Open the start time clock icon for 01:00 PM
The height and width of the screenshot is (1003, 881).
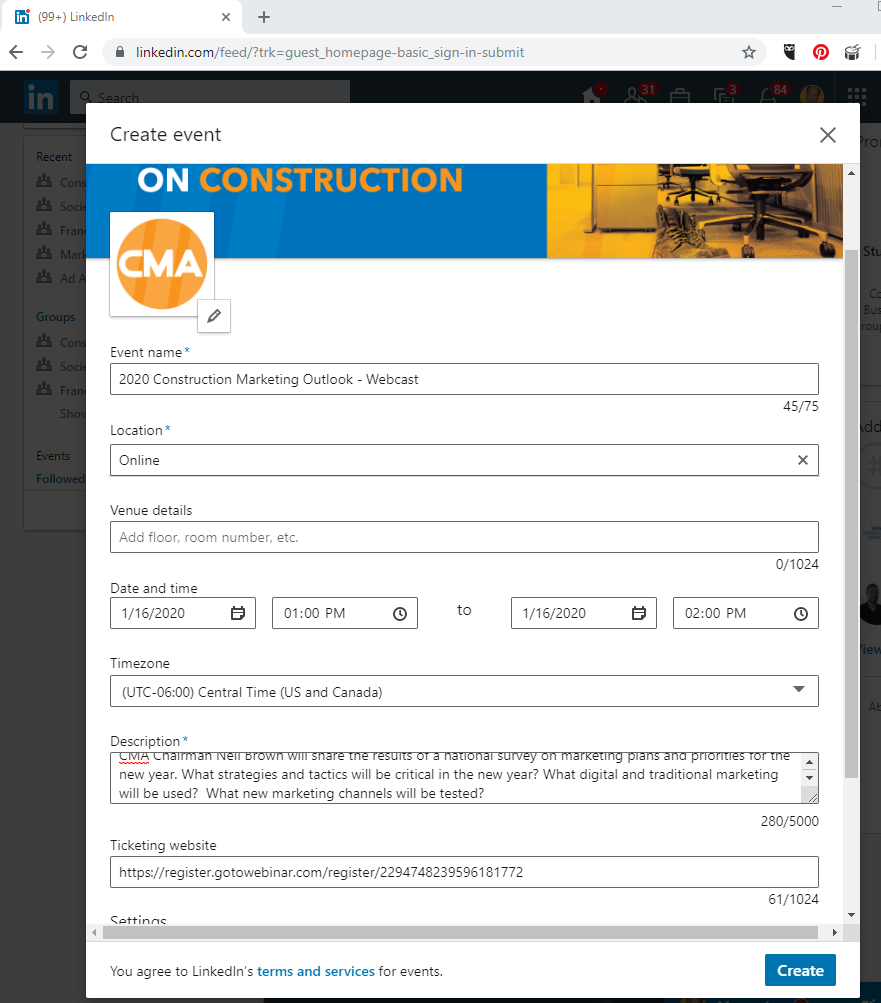(x=400, y=613)
